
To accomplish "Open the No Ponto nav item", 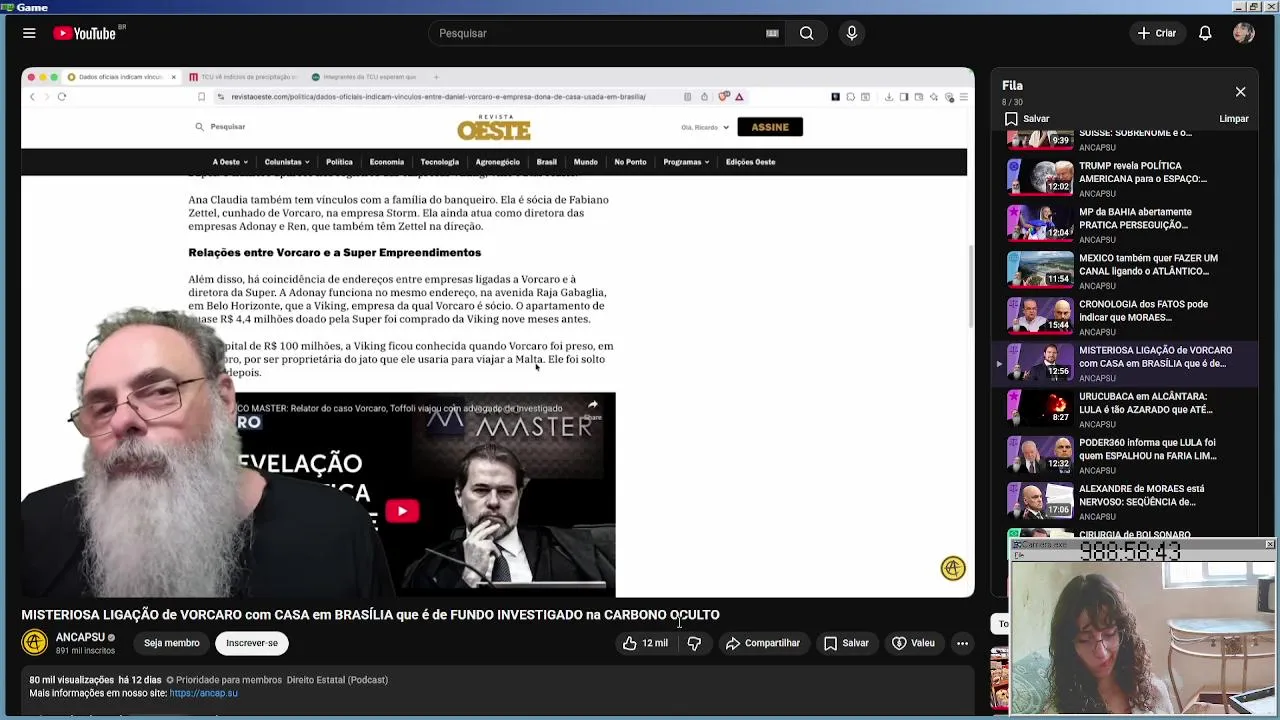I will (x=631, y=162).
